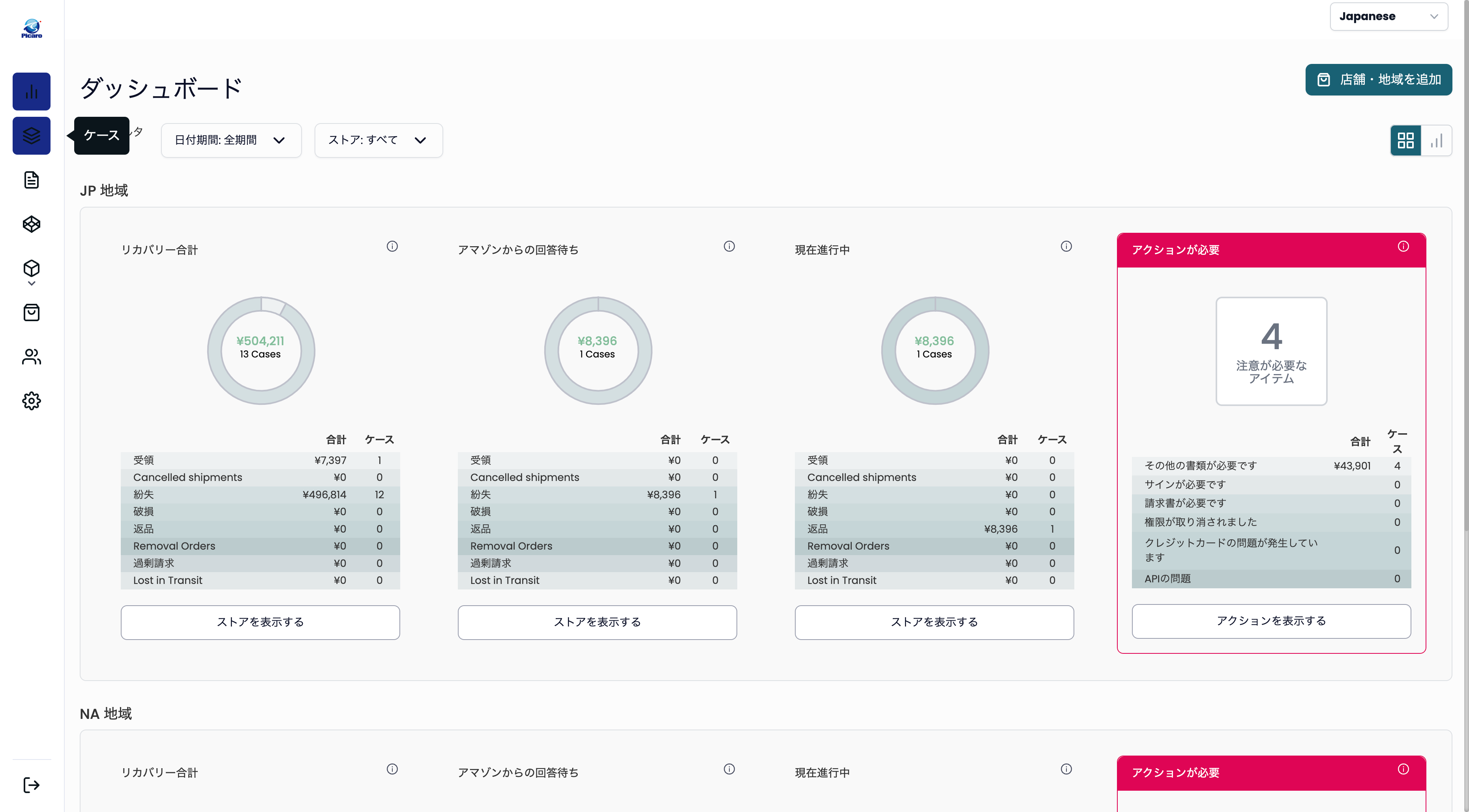
Task: Click the 返品 ¥8,396 row in 現在進行中
Action: click(x=934, y=529)
